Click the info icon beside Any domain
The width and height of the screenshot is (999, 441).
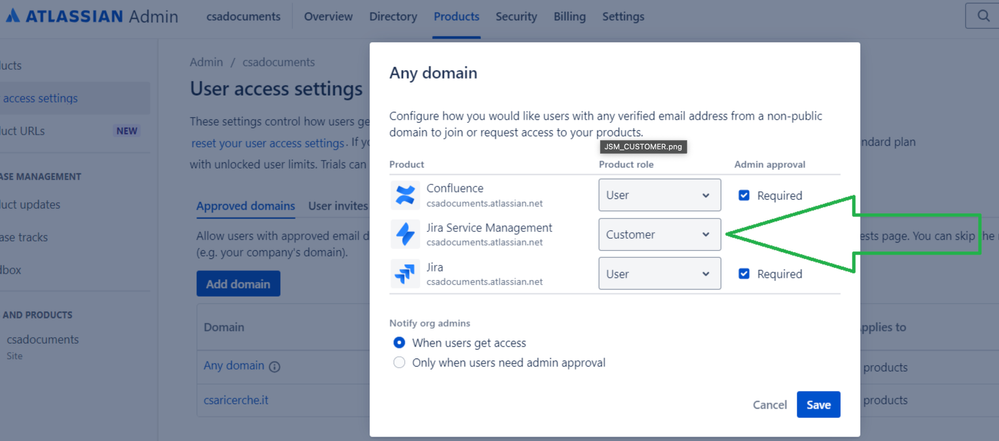tap(275, 366)
